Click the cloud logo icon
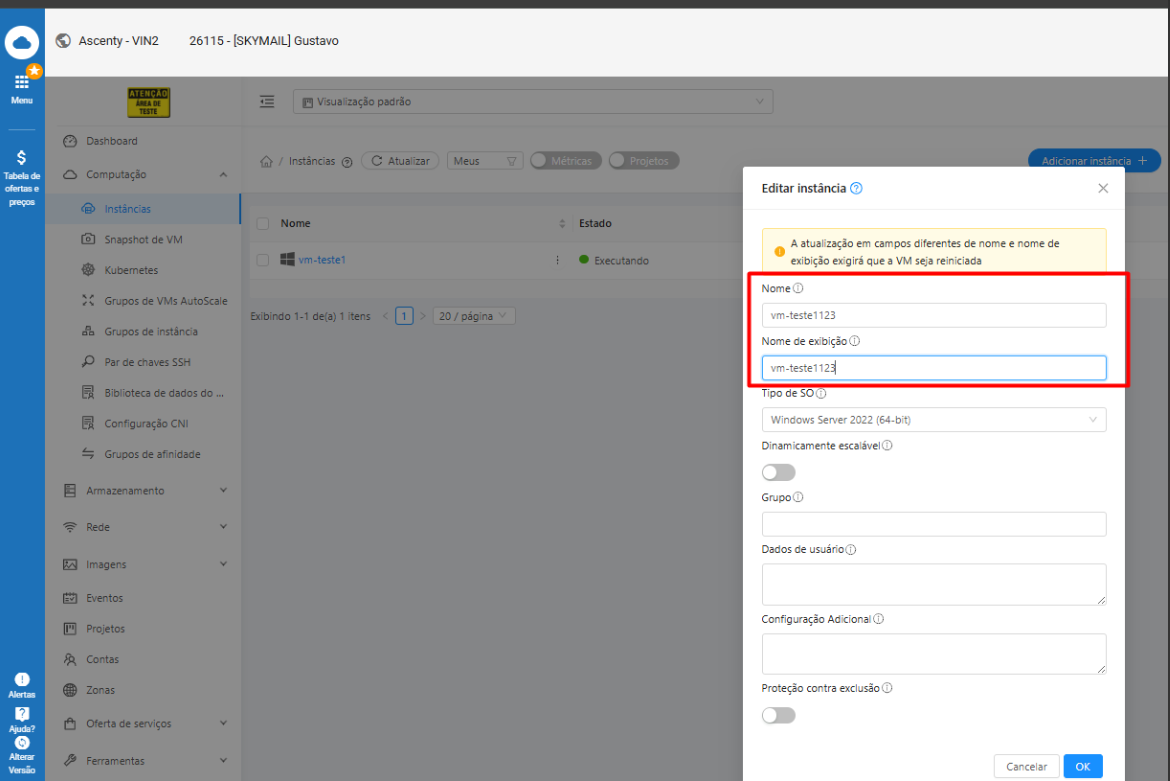Image resolution: width=1170 pixels, height=781 pixels. [x=22, y=43]
